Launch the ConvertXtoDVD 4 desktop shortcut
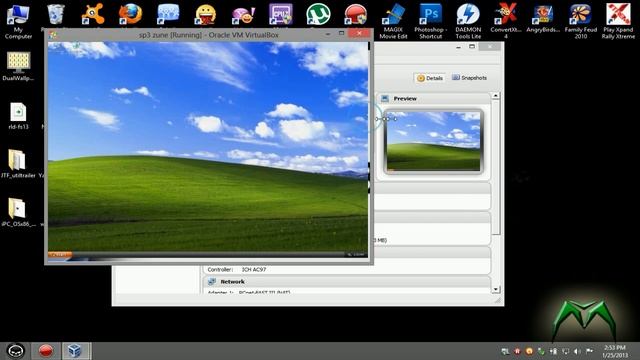The height and width of the screenshot is (360, 640). 505,21
